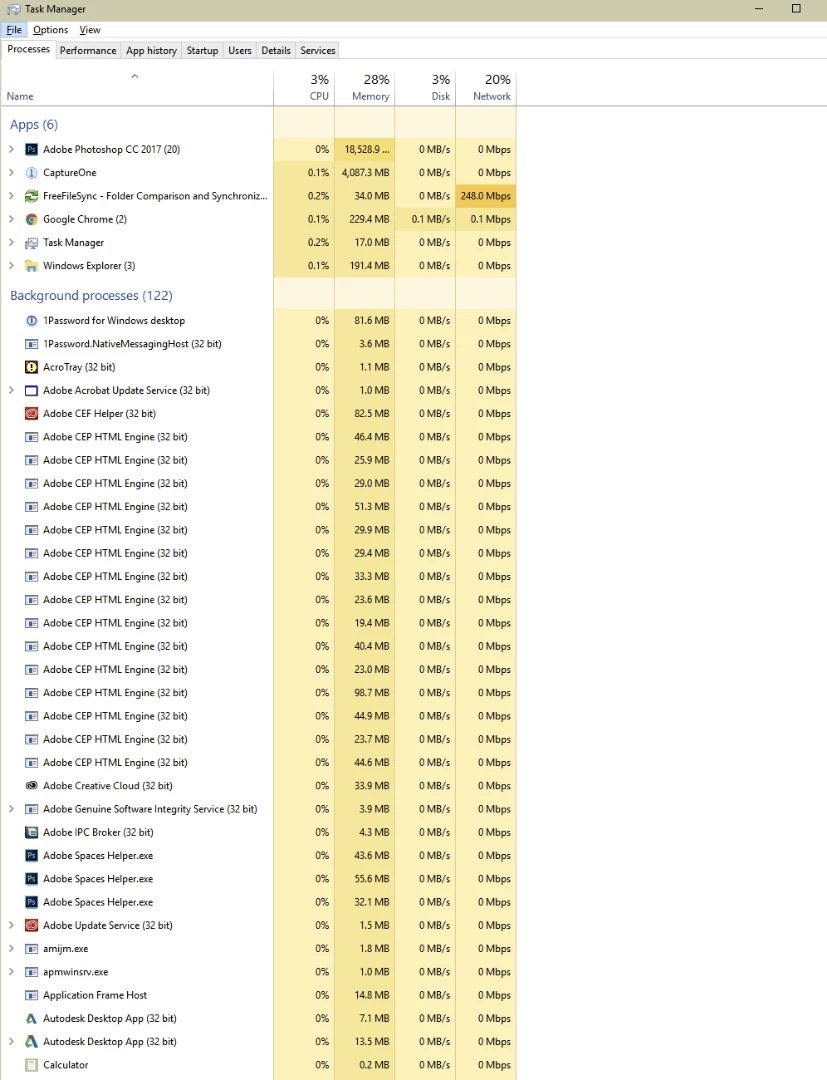Image resolution: width=827 pixels, height=1080 pixels.
Task: Expand the Task Manager process row
Action: [x=11, y=243]
